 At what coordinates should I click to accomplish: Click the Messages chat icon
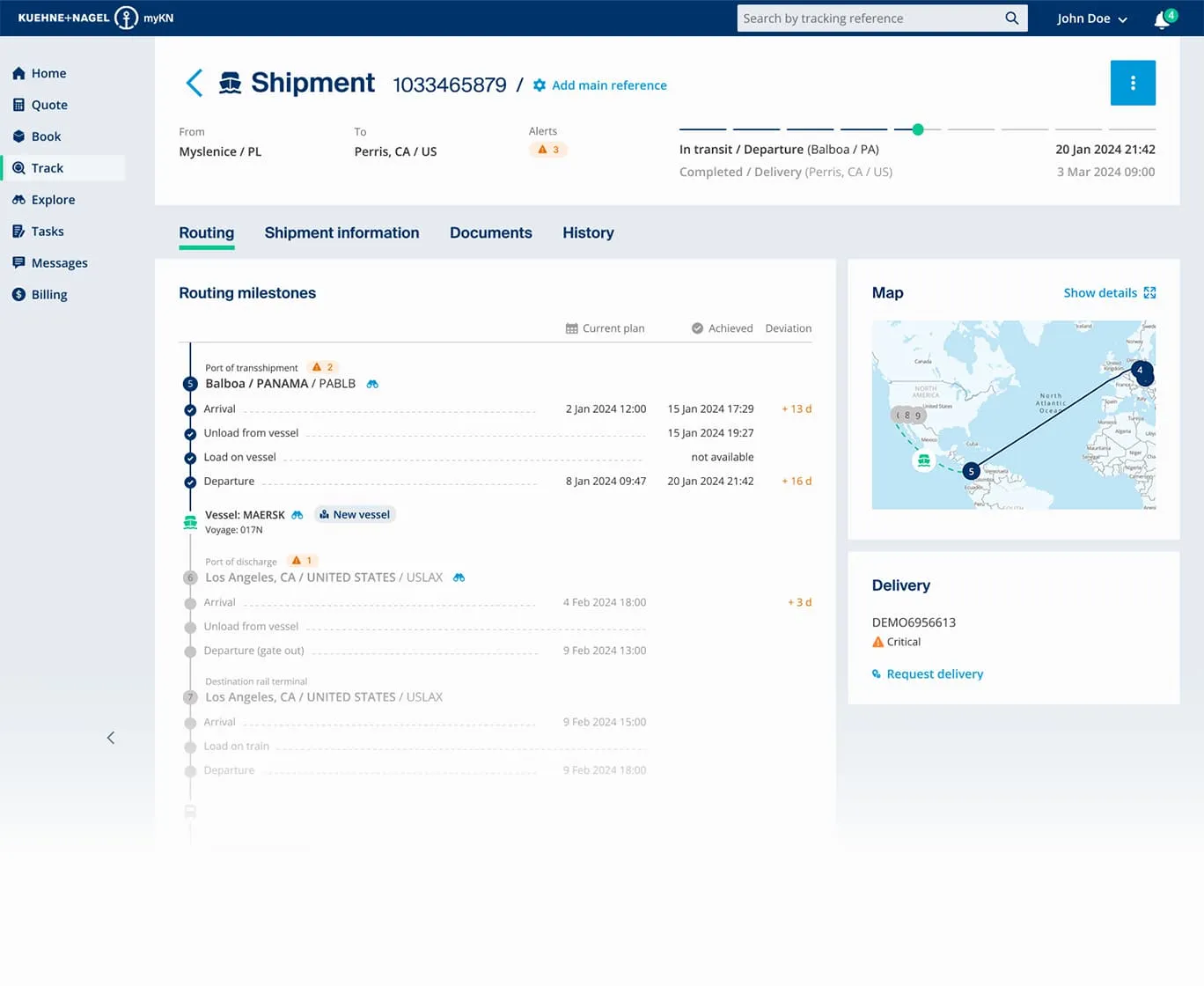(19, 262)
